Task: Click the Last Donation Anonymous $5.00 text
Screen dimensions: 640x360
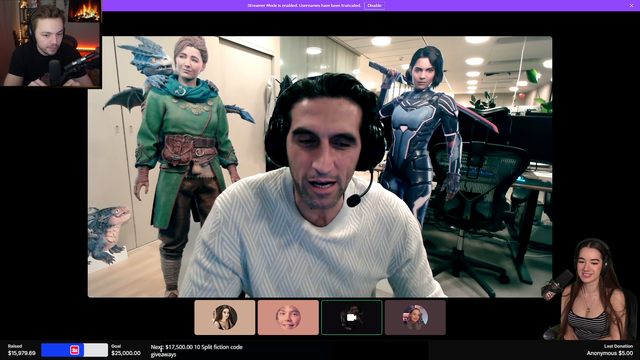Action: (x=610, y=350)
